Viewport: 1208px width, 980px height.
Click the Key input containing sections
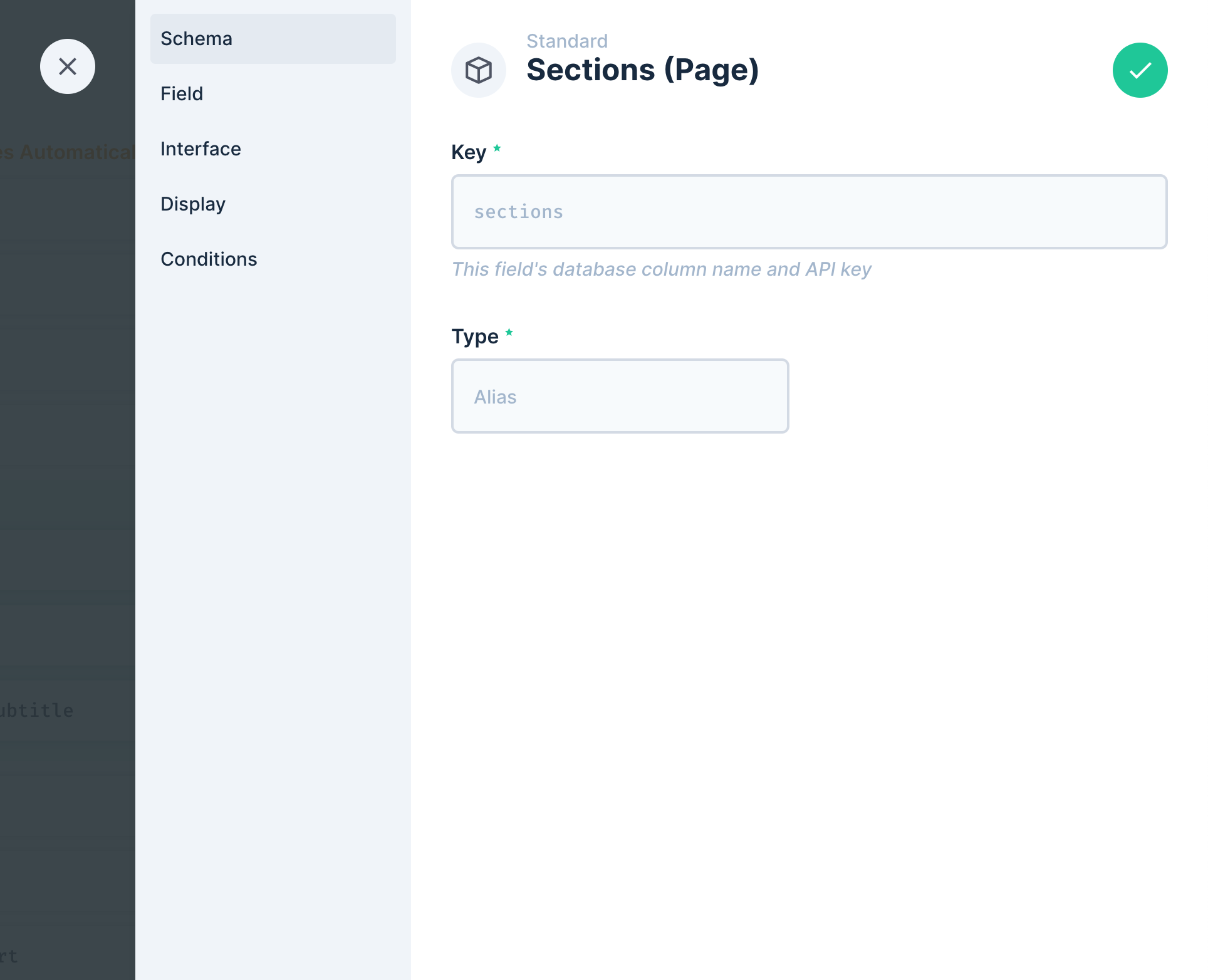click(809, 212)
